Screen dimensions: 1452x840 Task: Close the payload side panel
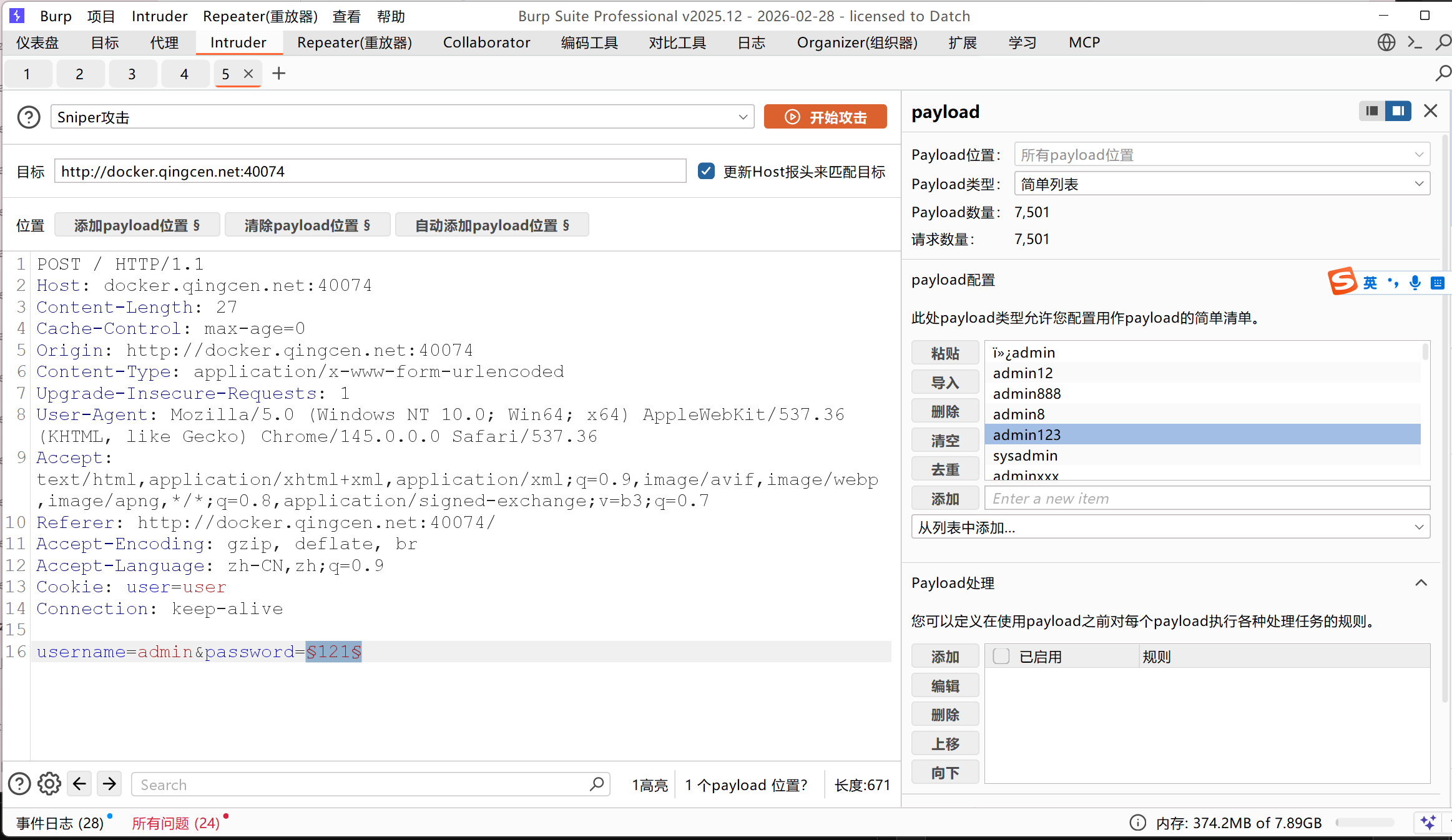pyautogui.click(x=1430, y=111)
